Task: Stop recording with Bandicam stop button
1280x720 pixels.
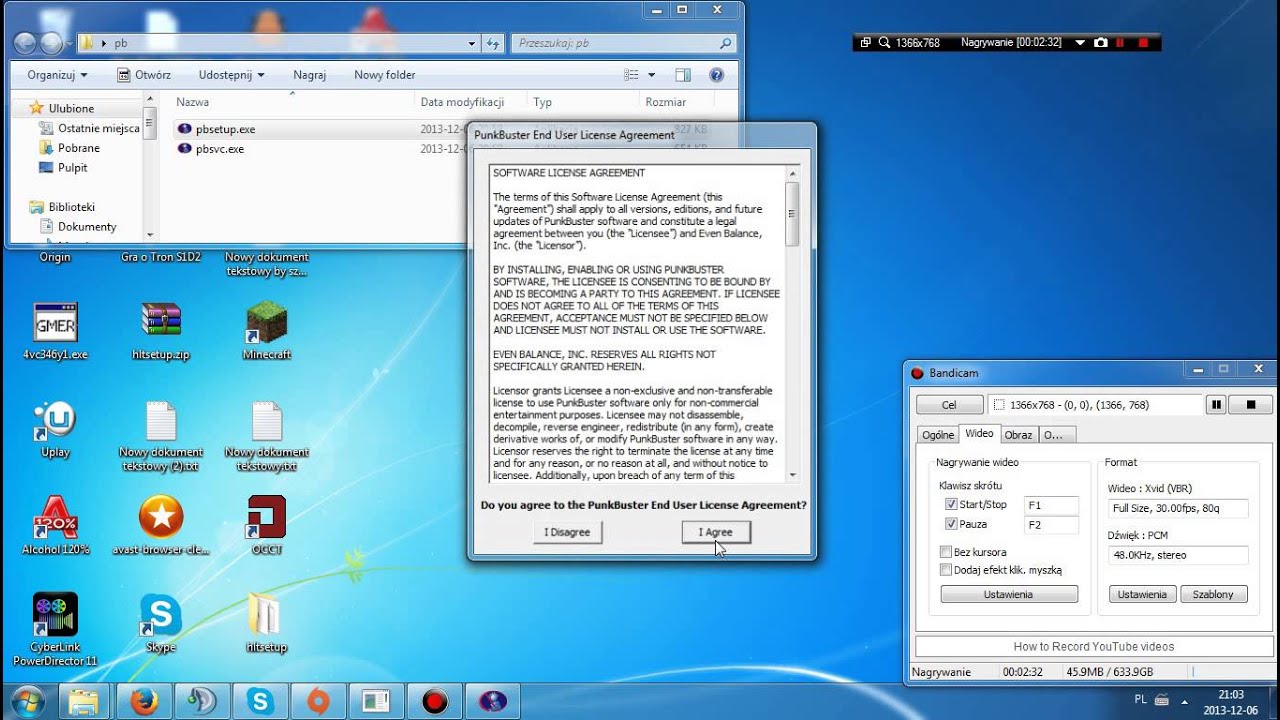Action: (x=1250, y=405)
